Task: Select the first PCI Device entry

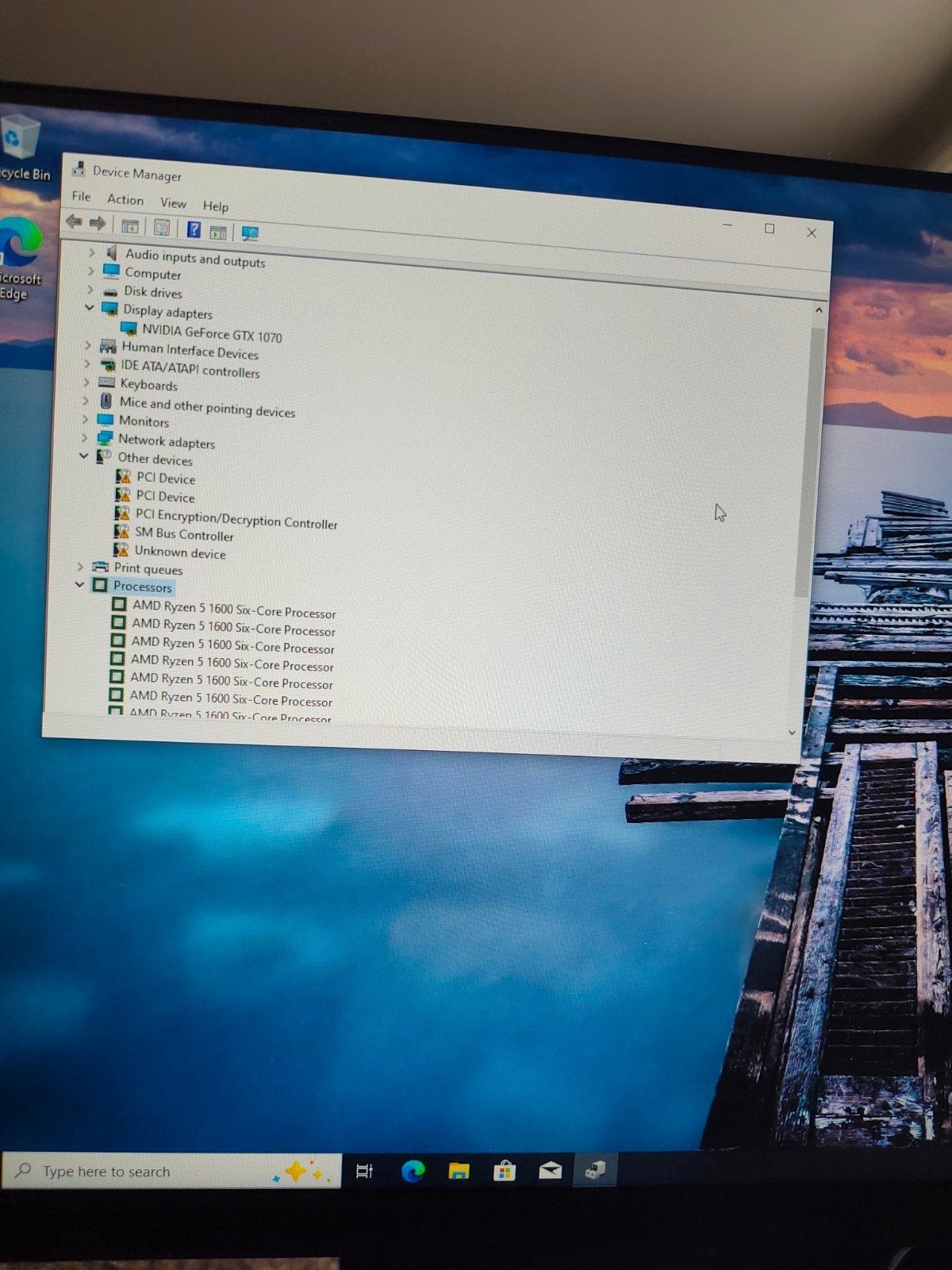Action: [x=166, y=478]
